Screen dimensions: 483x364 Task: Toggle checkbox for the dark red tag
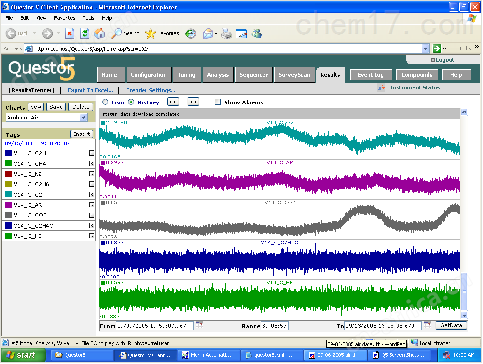91,174
